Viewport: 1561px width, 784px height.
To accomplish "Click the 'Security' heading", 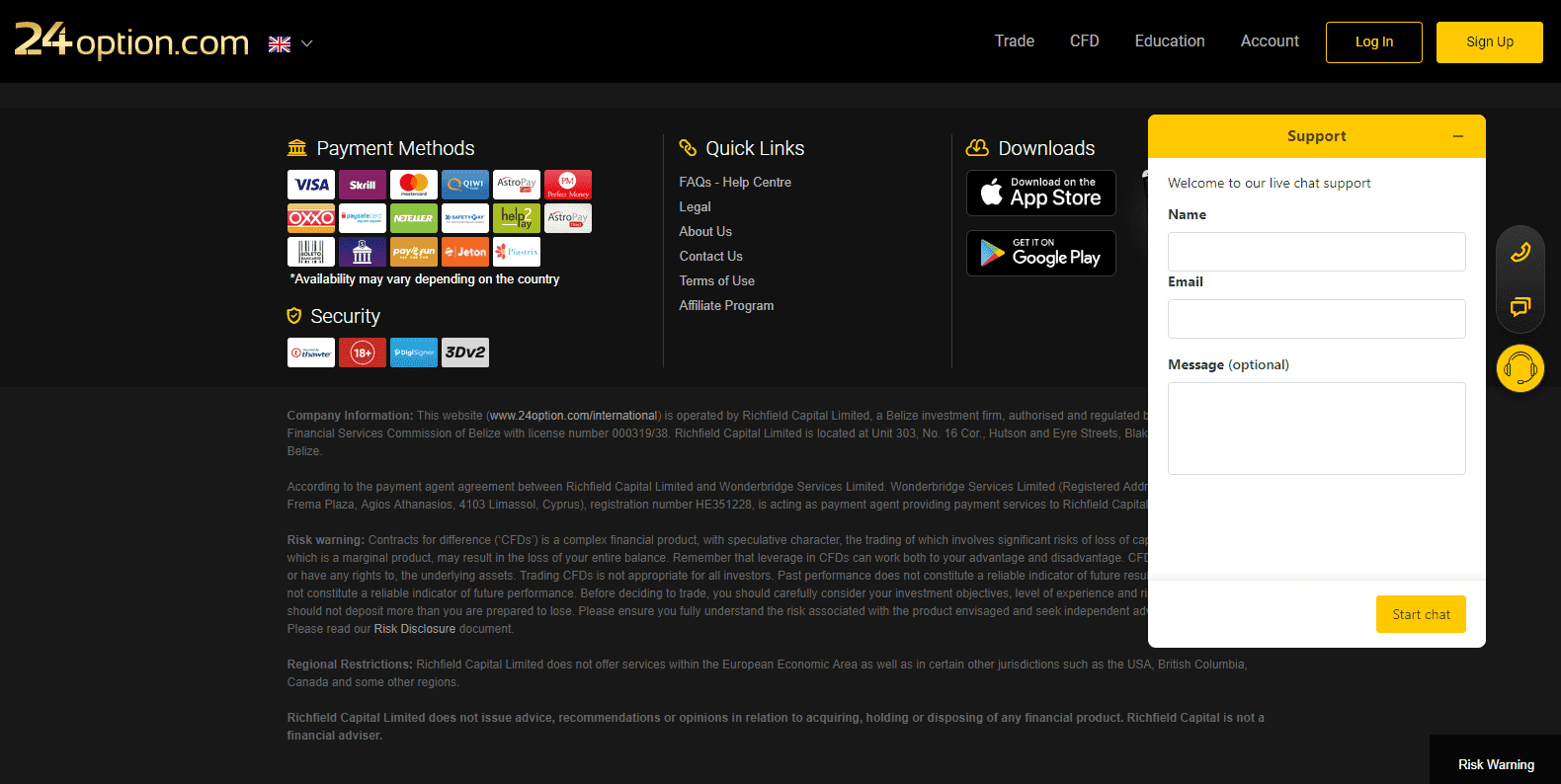I will (345, 316).
